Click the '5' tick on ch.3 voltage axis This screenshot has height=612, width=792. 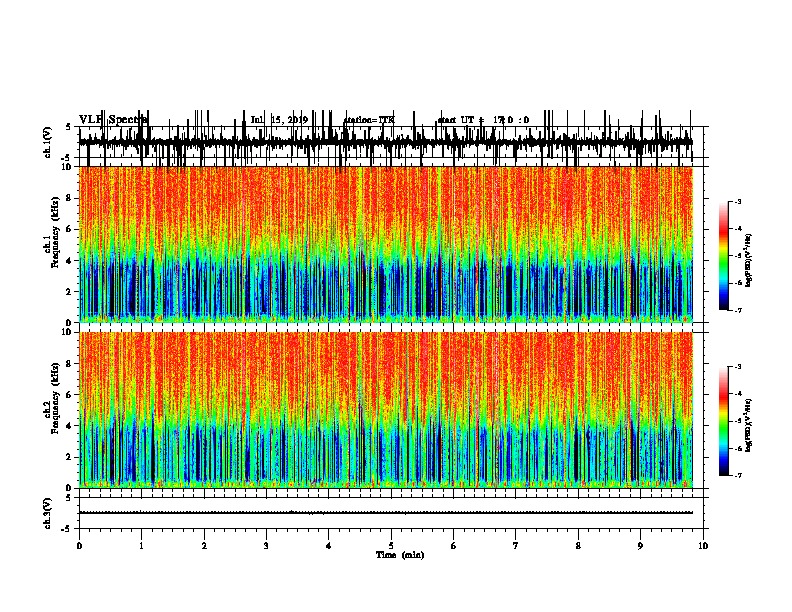[x=69, y=498]
